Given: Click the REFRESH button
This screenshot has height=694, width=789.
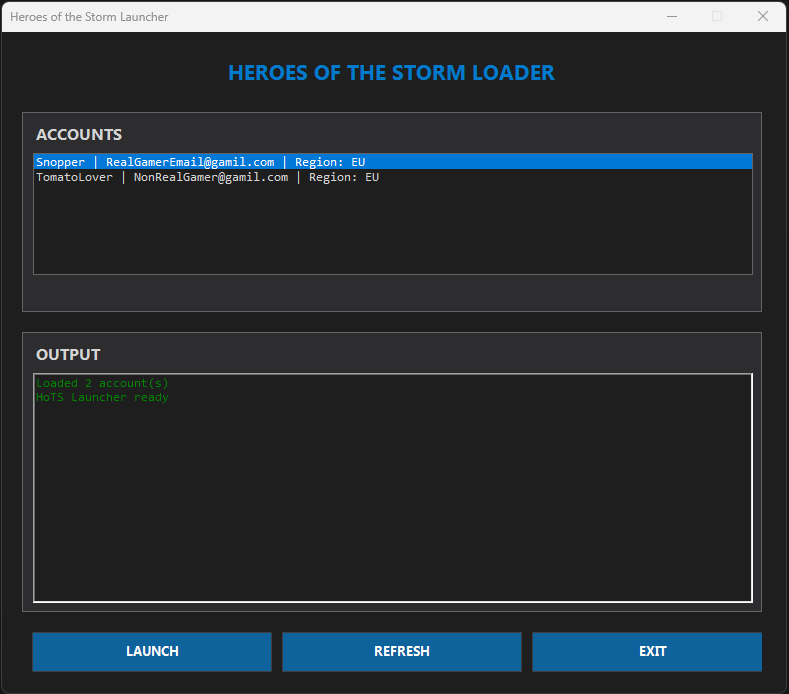Looking at the screenshot, I should (402, 652).
